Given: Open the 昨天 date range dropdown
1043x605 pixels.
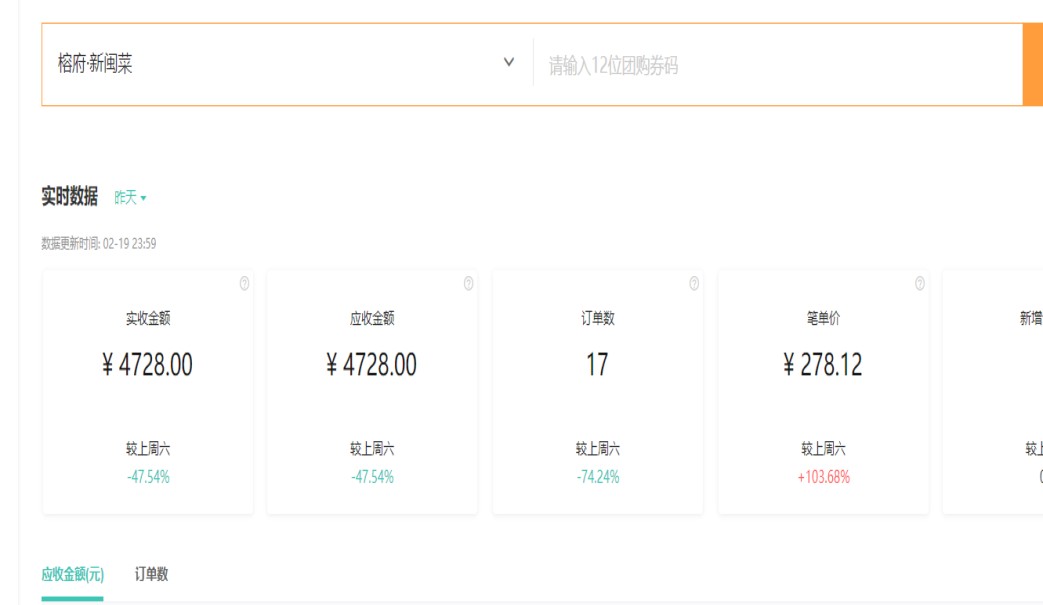Looking at the screenshot, I should tap(130, 198).
